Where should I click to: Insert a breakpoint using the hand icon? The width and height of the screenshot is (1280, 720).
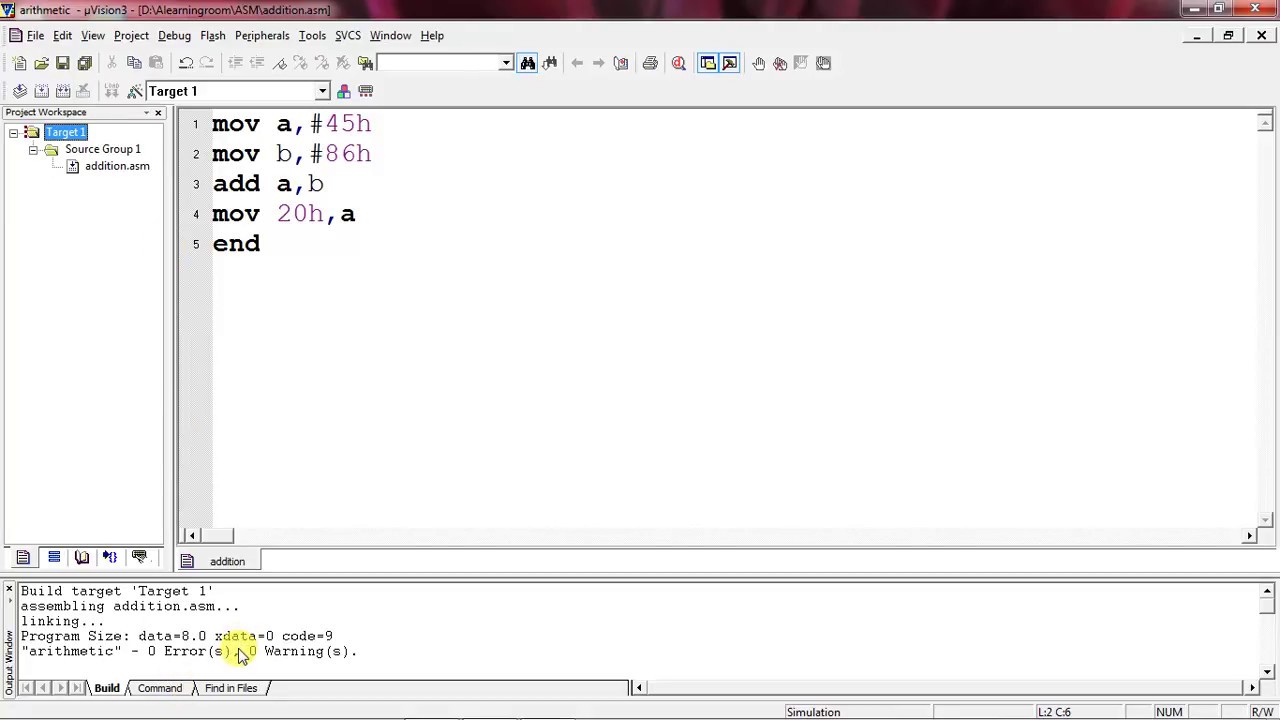tap(758, 63)
